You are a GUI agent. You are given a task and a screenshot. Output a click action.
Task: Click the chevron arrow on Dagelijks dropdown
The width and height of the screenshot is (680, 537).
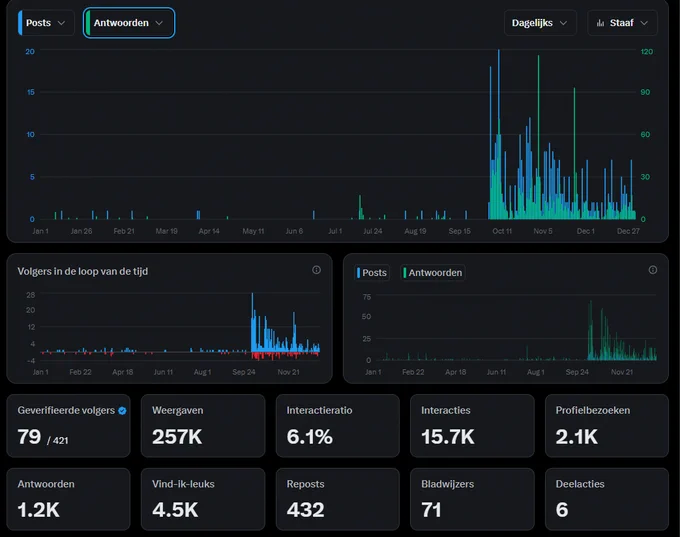pyautogui.click(x=563, y=23)
